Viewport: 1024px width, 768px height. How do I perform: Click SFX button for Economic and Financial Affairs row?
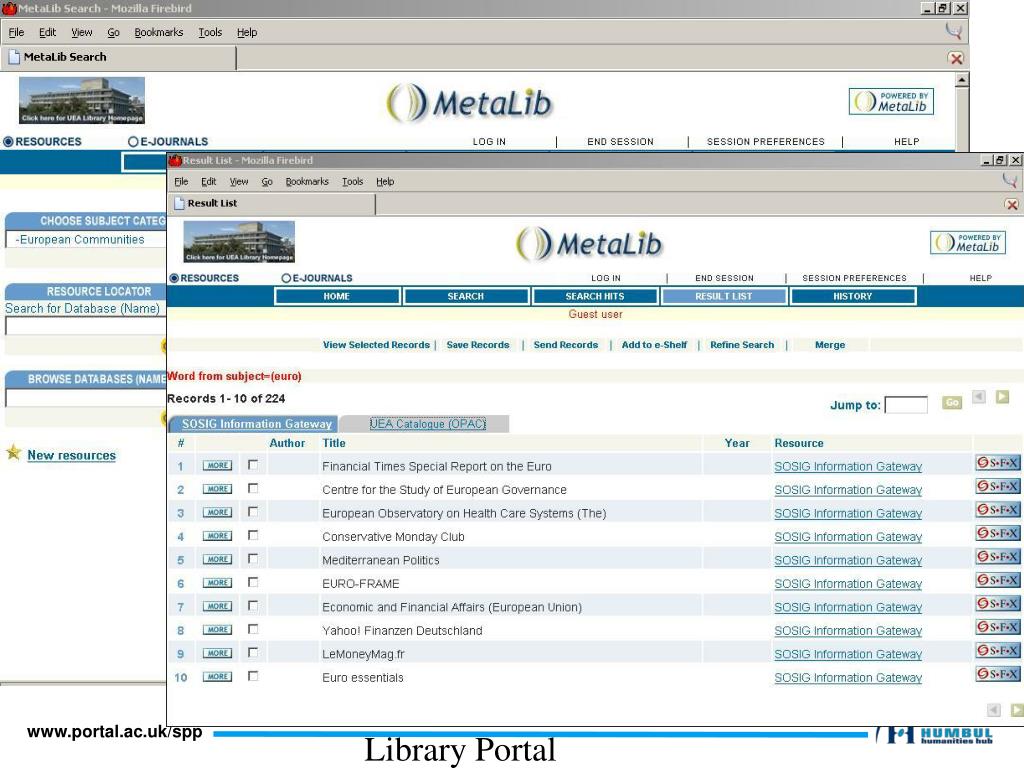(998, 604)
